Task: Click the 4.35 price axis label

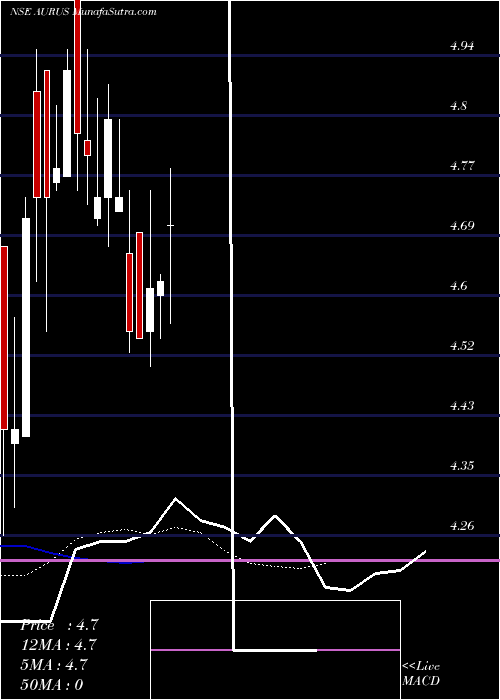Action: [462, 466]
